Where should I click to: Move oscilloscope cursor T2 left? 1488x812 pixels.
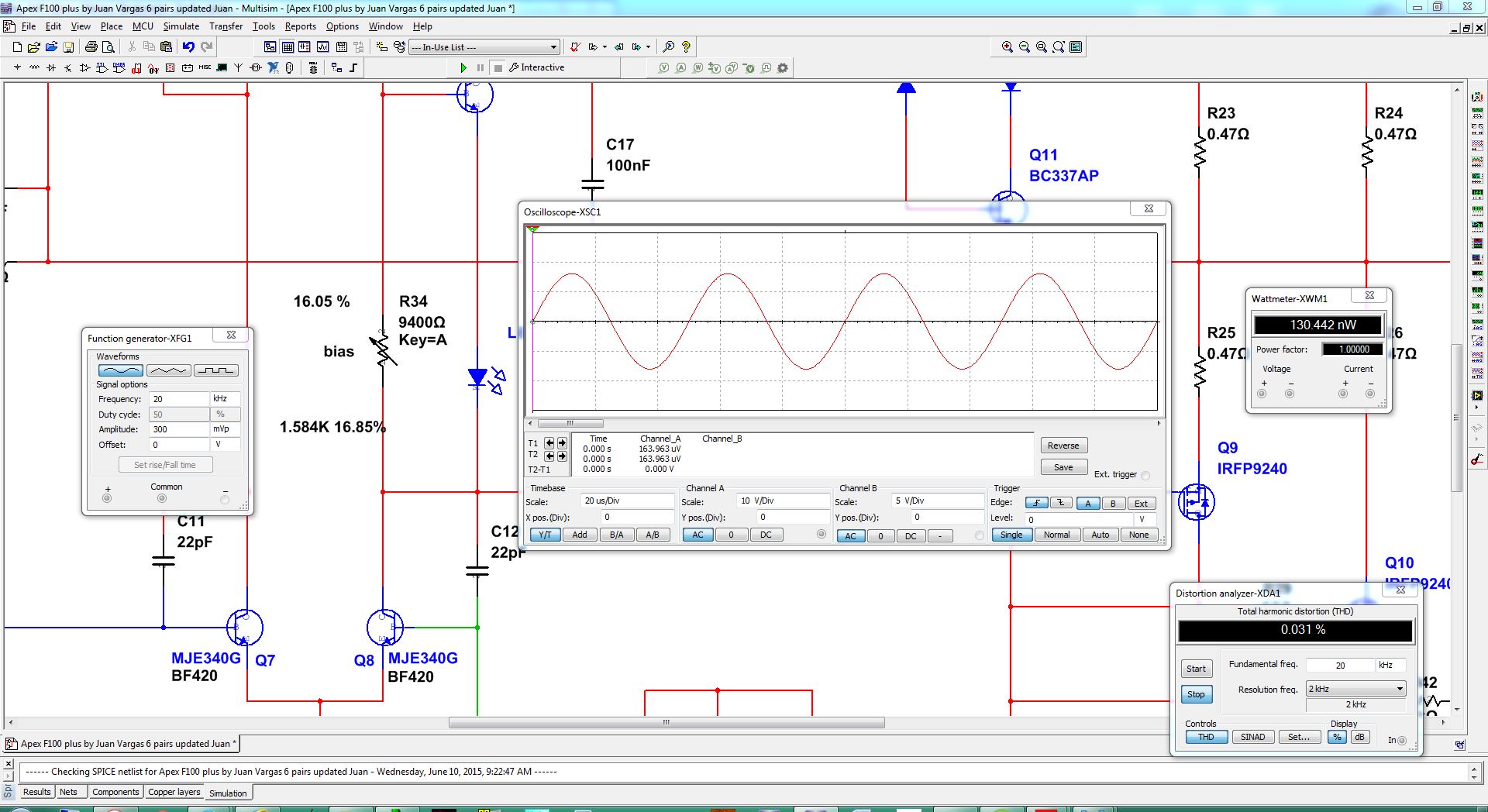[549, 456]
